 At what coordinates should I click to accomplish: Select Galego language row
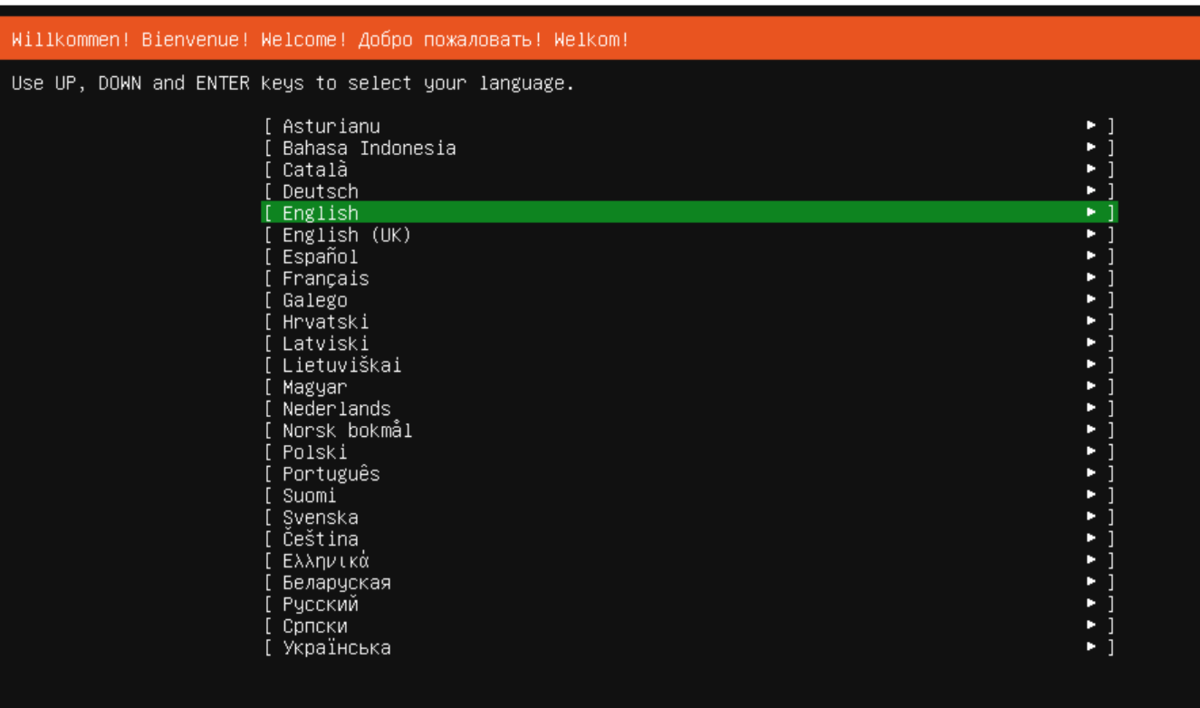(x=689, y=300)
